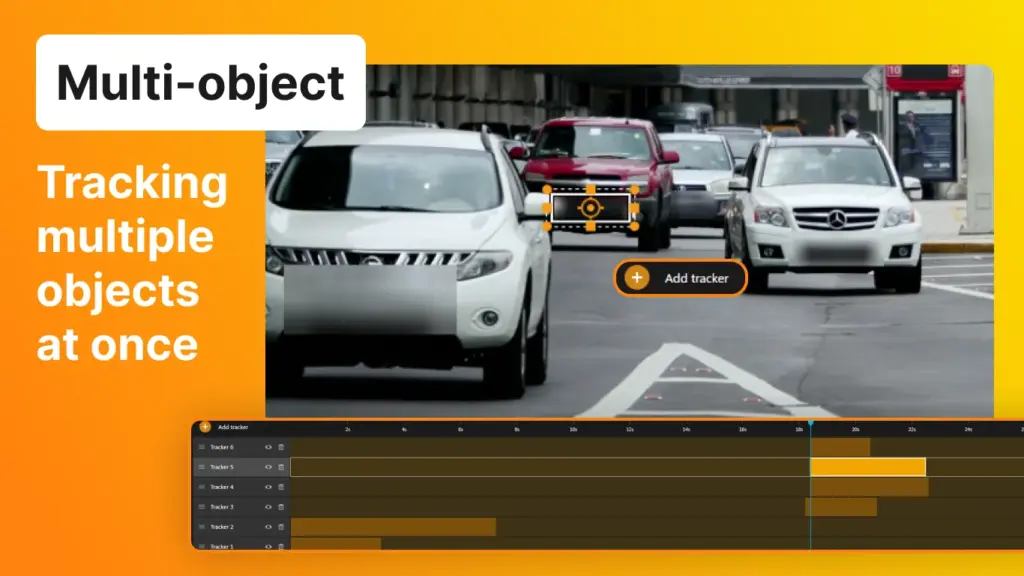The width and height of the screenshot is (1024, 576).
Task: Delete Tracker 1 using its trash icon
Action: 281,546
